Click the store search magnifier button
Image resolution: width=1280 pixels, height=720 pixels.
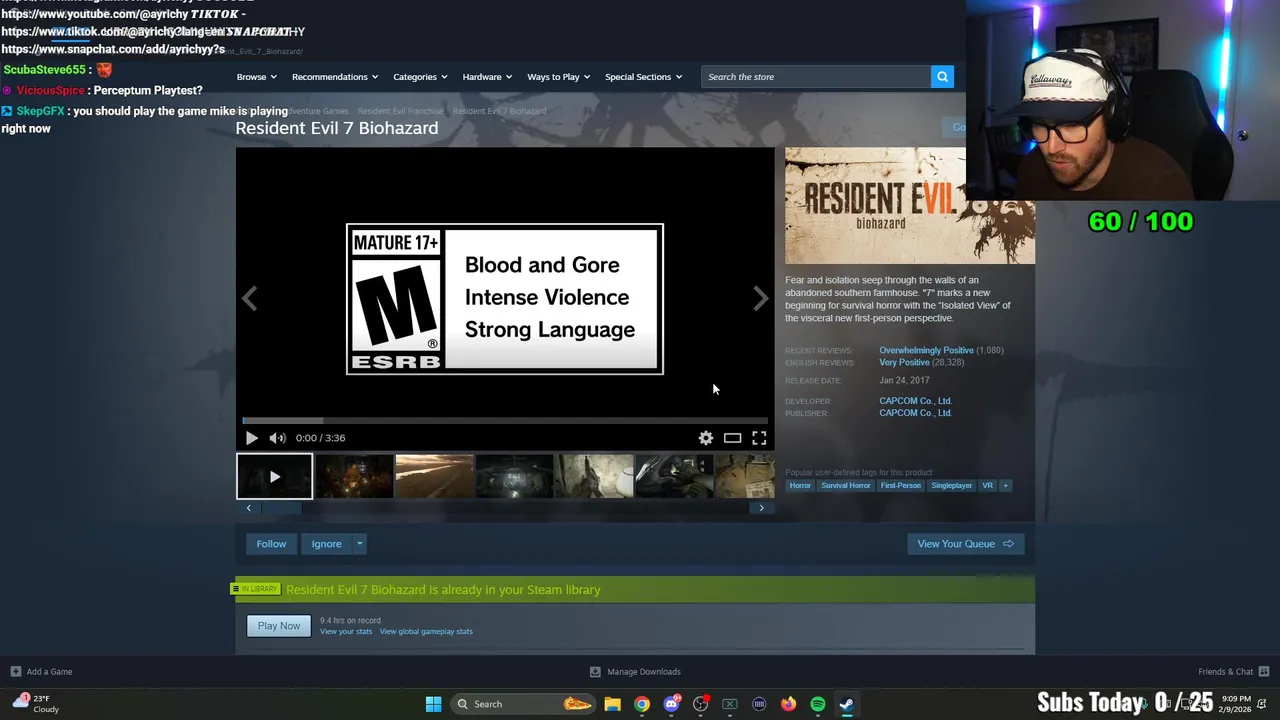[x=942, y=77]
